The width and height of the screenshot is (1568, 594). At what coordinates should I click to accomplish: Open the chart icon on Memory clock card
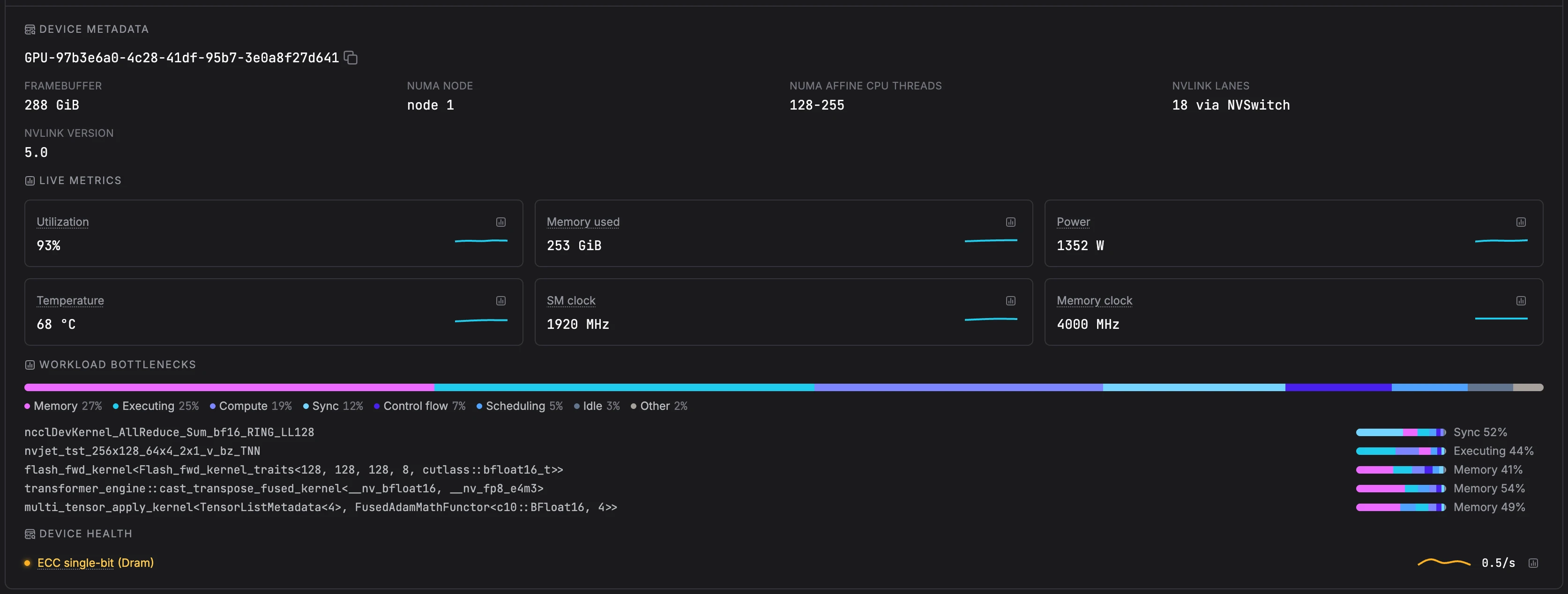pos(1521,301)
